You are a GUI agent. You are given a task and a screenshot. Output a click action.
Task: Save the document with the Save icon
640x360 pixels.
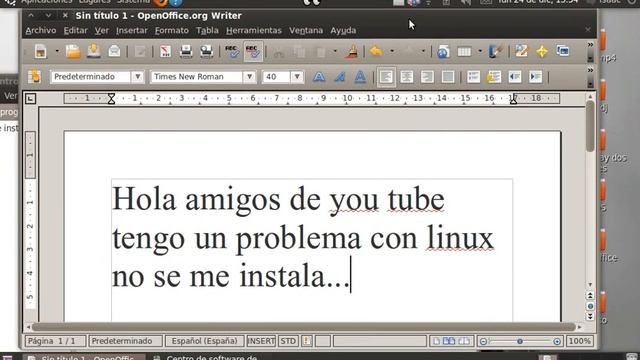pos(94,52)
